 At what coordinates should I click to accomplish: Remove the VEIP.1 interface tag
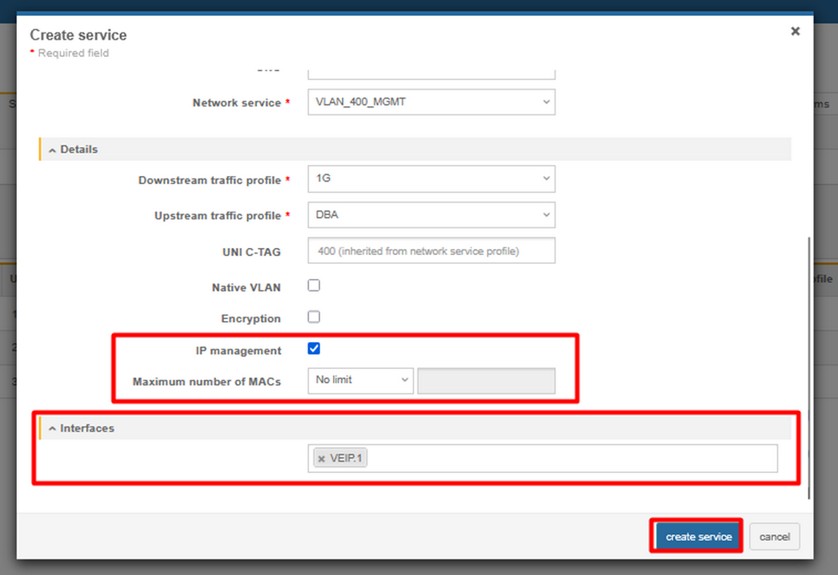click(321, 459)
